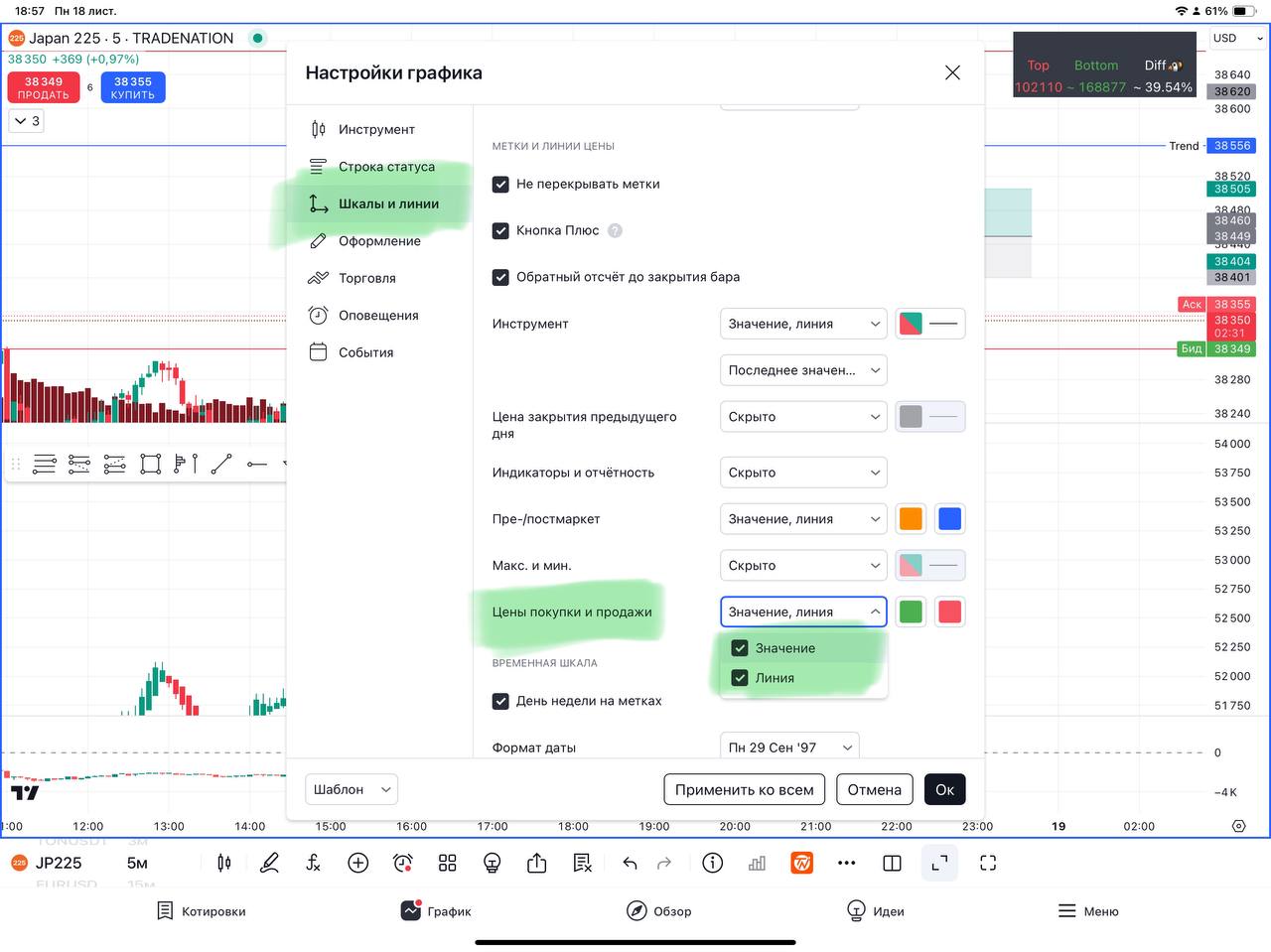Open chart settings gear near time axis

coord(1238,826)
